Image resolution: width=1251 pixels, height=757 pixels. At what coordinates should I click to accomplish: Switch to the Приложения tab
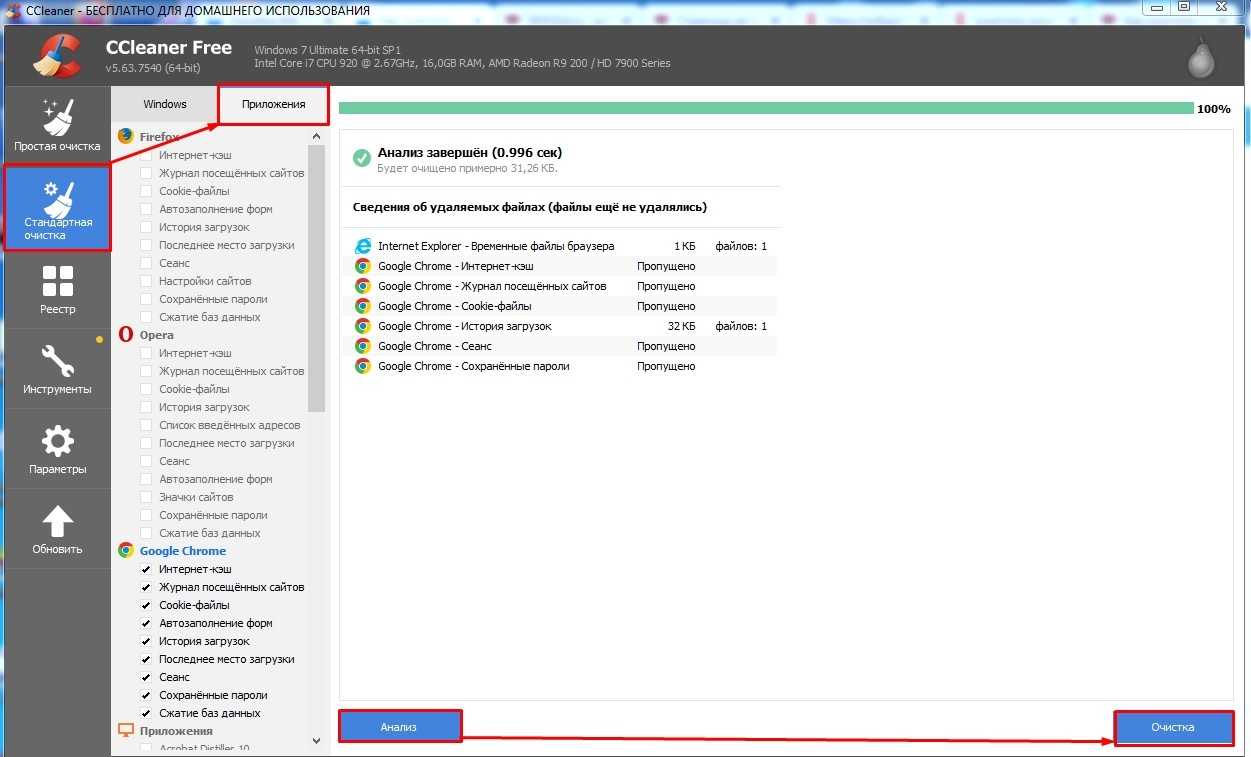[273, 104]
